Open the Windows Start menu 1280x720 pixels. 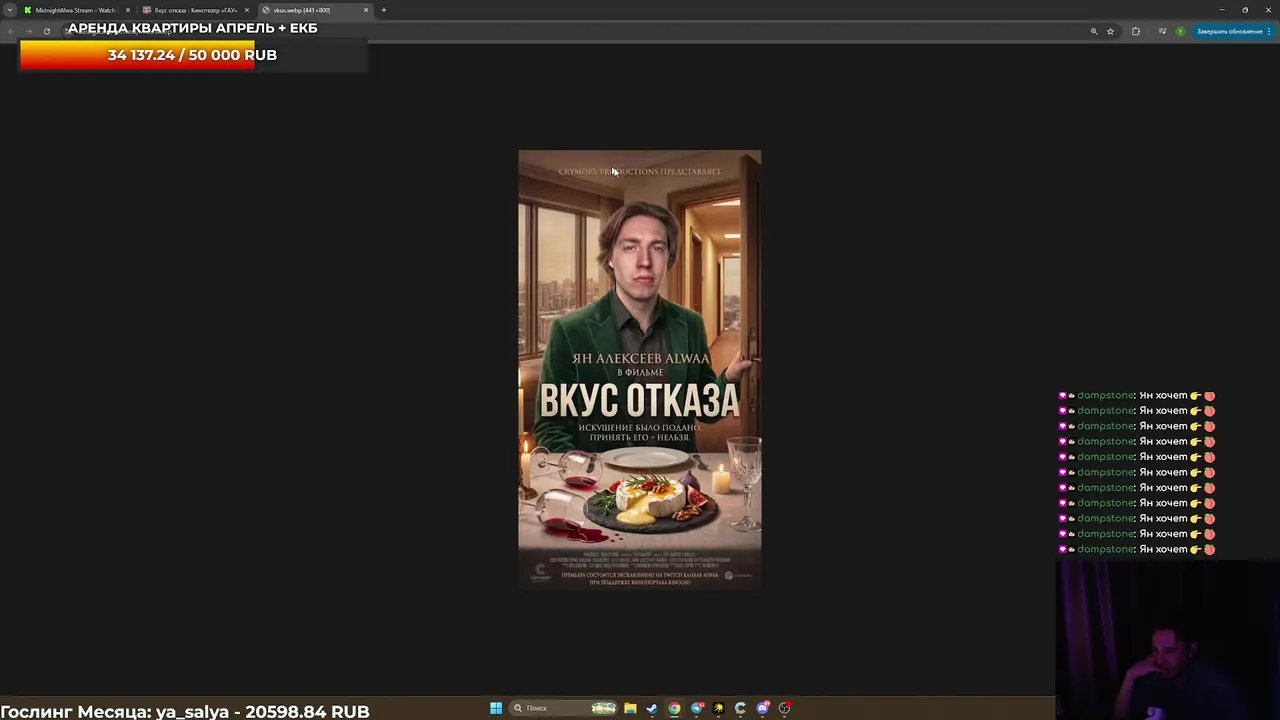pos(496,708)
